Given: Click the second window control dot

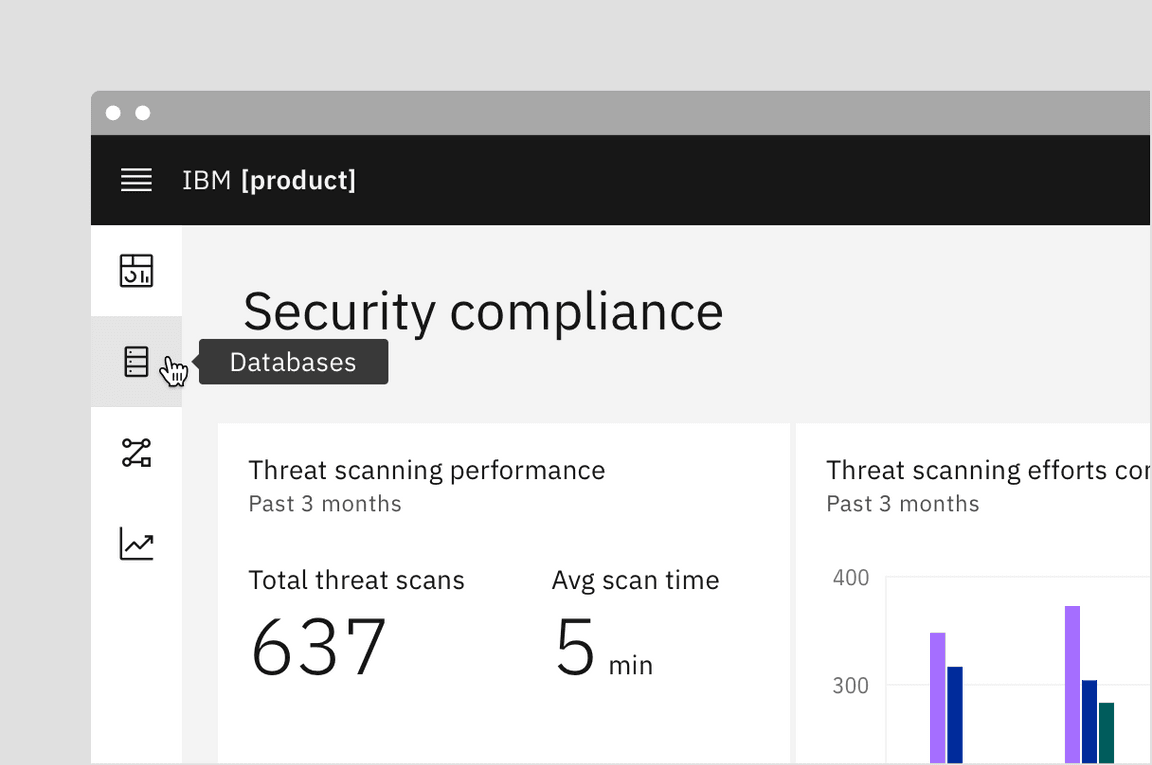Looking at the screenshot, I should pyautogui.click(x=143, y=113).
